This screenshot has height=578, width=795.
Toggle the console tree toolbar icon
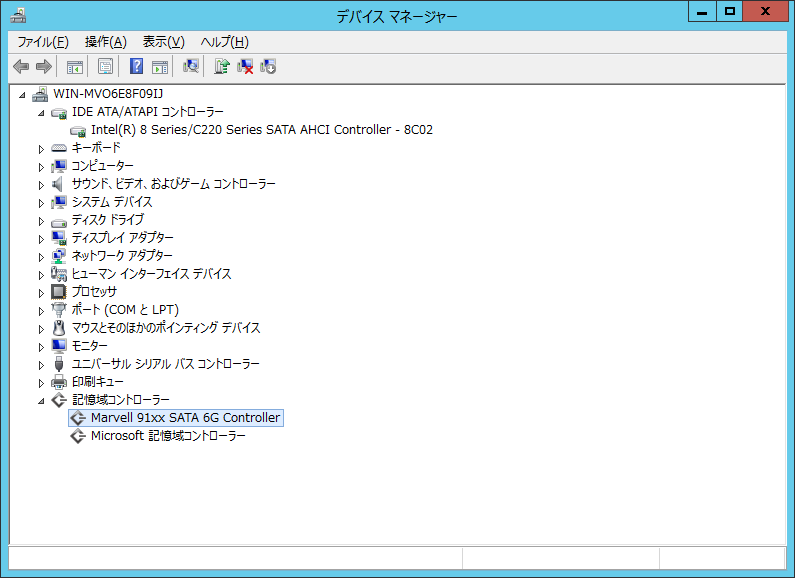(x=75, y=66)
